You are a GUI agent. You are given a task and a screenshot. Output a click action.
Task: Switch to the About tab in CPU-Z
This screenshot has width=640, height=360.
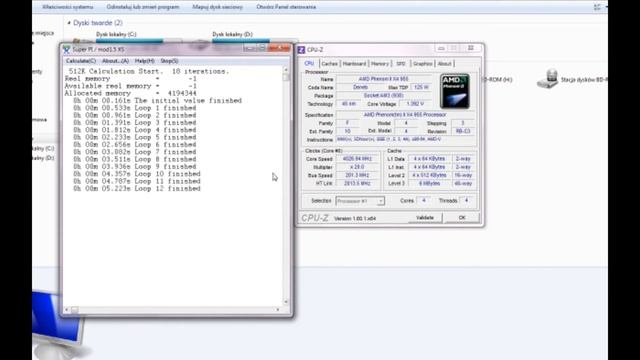444,64
